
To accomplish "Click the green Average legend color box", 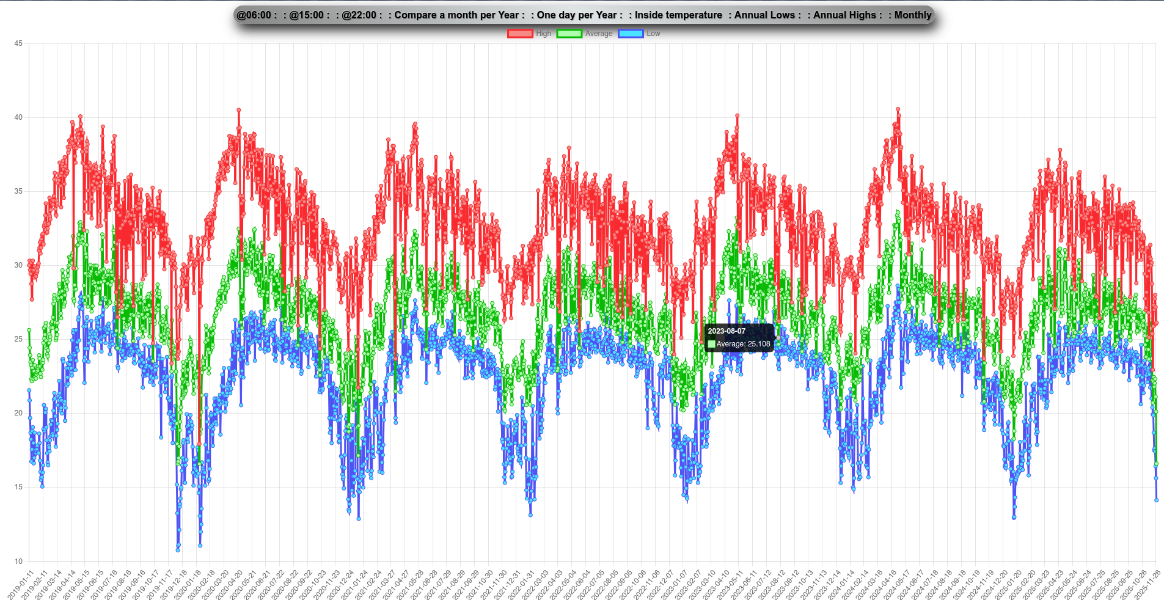I will [569, 34].
